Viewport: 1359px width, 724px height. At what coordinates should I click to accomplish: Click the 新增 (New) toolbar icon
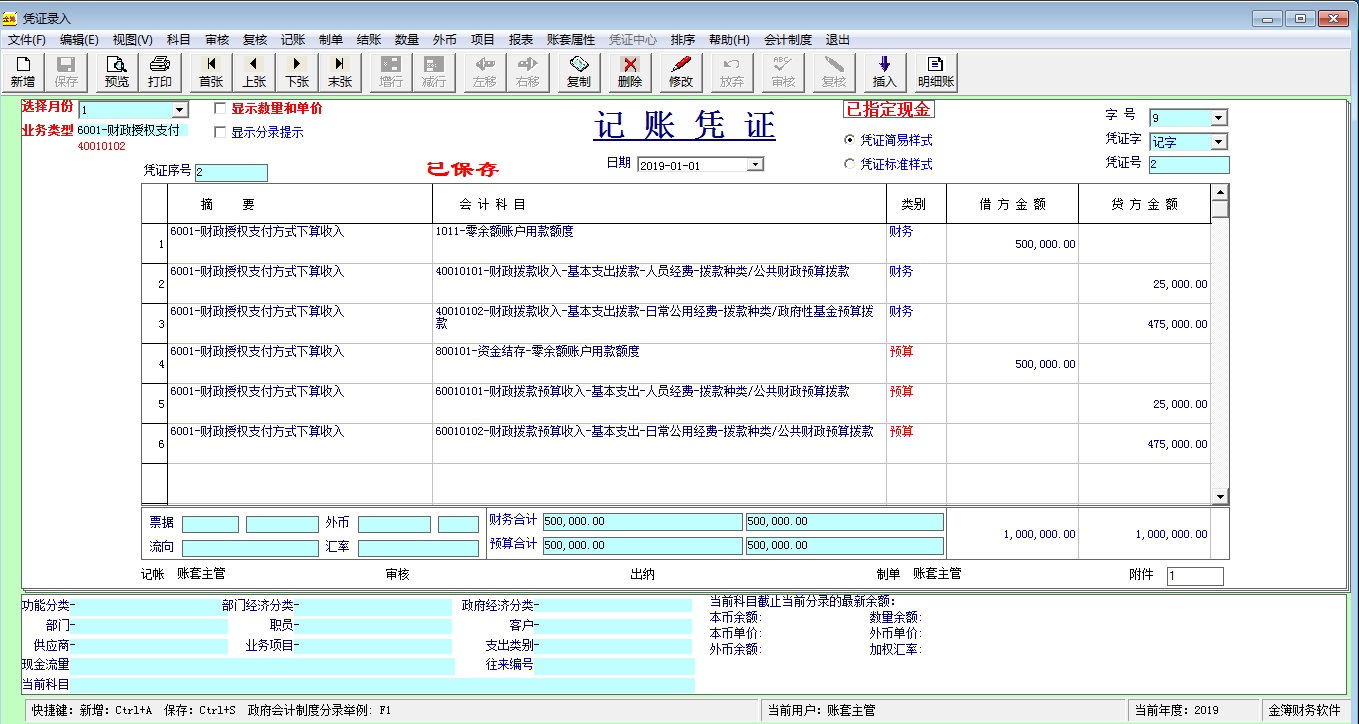(x=23, y=72)
